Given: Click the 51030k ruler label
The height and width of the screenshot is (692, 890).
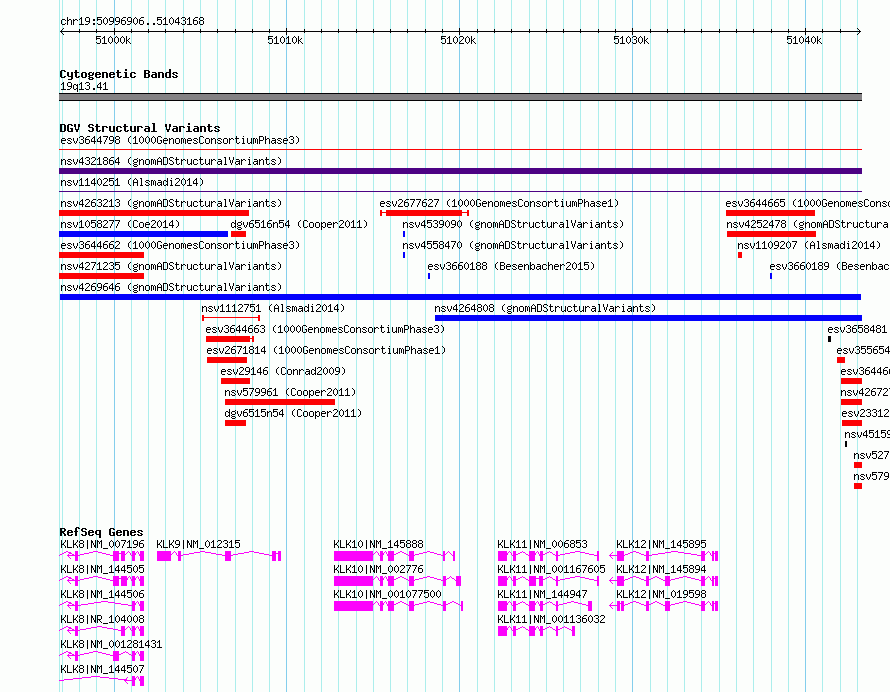Looking at the screenshot, I should (x=631, y=40).
